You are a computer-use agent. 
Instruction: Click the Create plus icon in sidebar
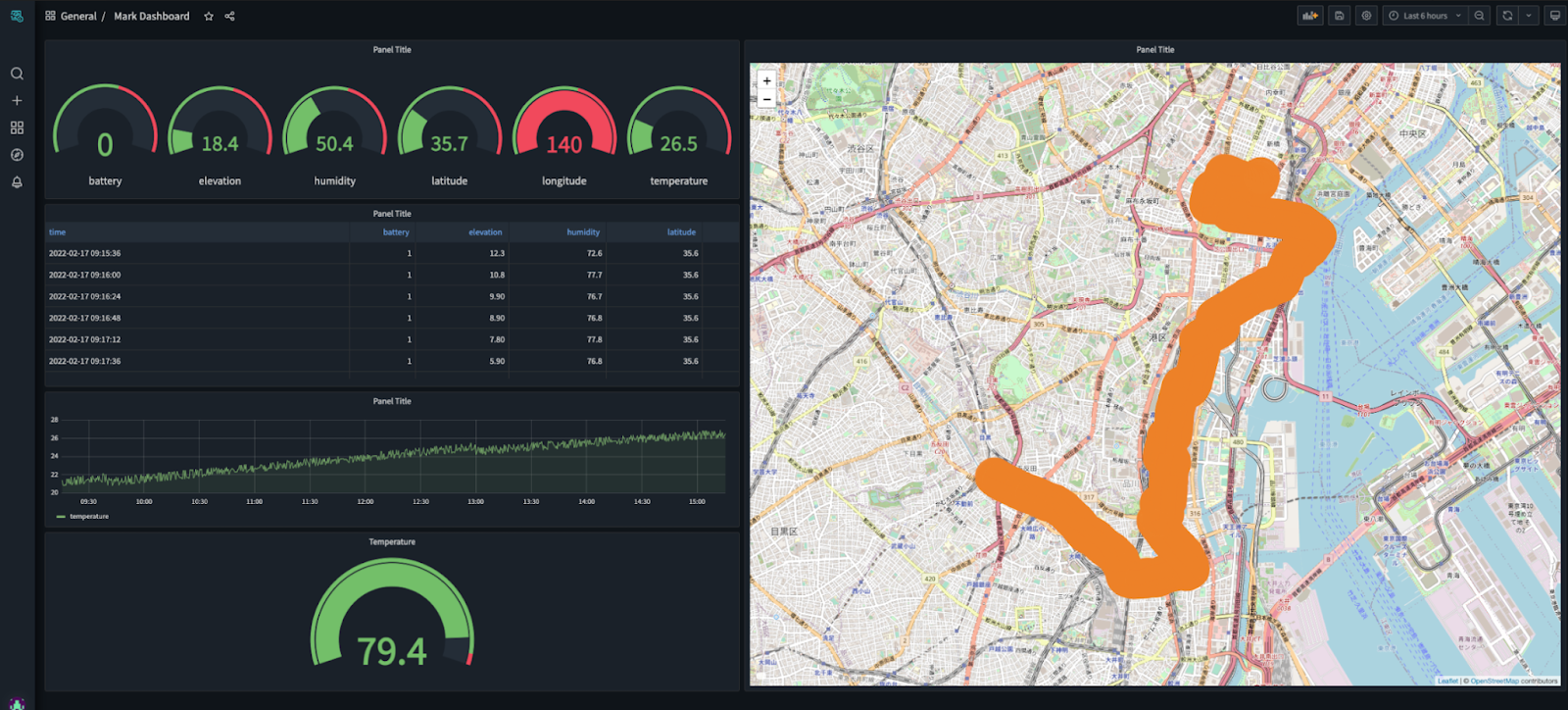point(17,101)
